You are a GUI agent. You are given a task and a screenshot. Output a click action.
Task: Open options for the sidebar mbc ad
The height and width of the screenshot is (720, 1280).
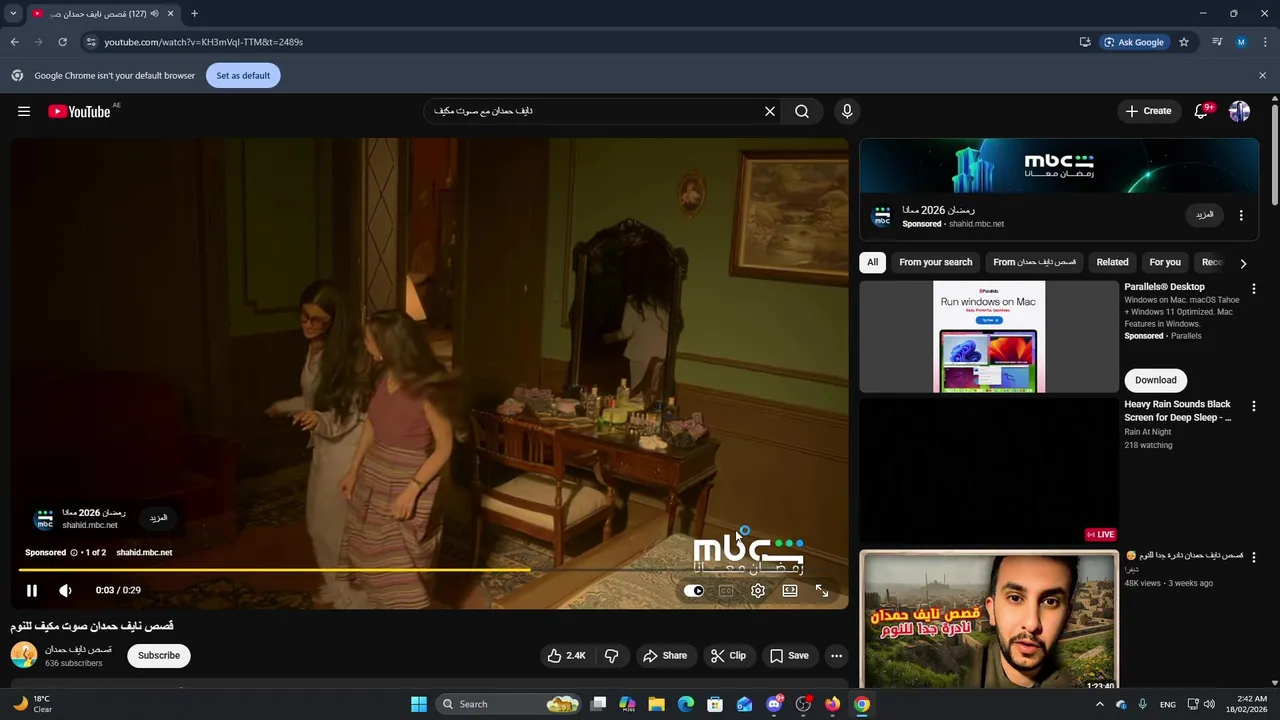pos(1241,215)
